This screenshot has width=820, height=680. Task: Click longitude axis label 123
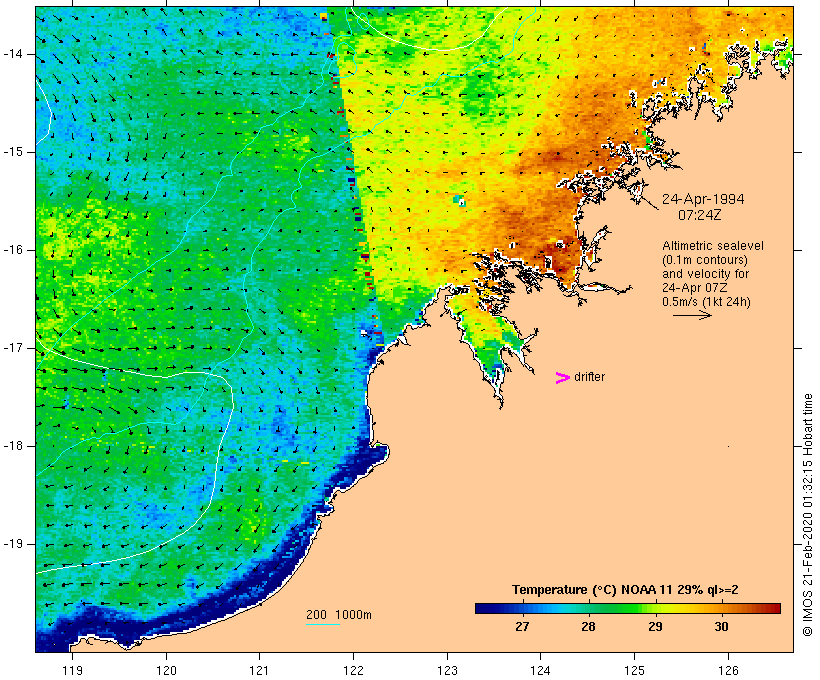(x=447, y=670)
